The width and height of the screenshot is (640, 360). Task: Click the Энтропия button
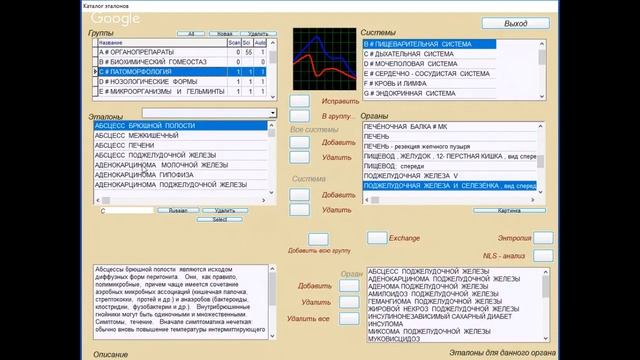[543, 238]
